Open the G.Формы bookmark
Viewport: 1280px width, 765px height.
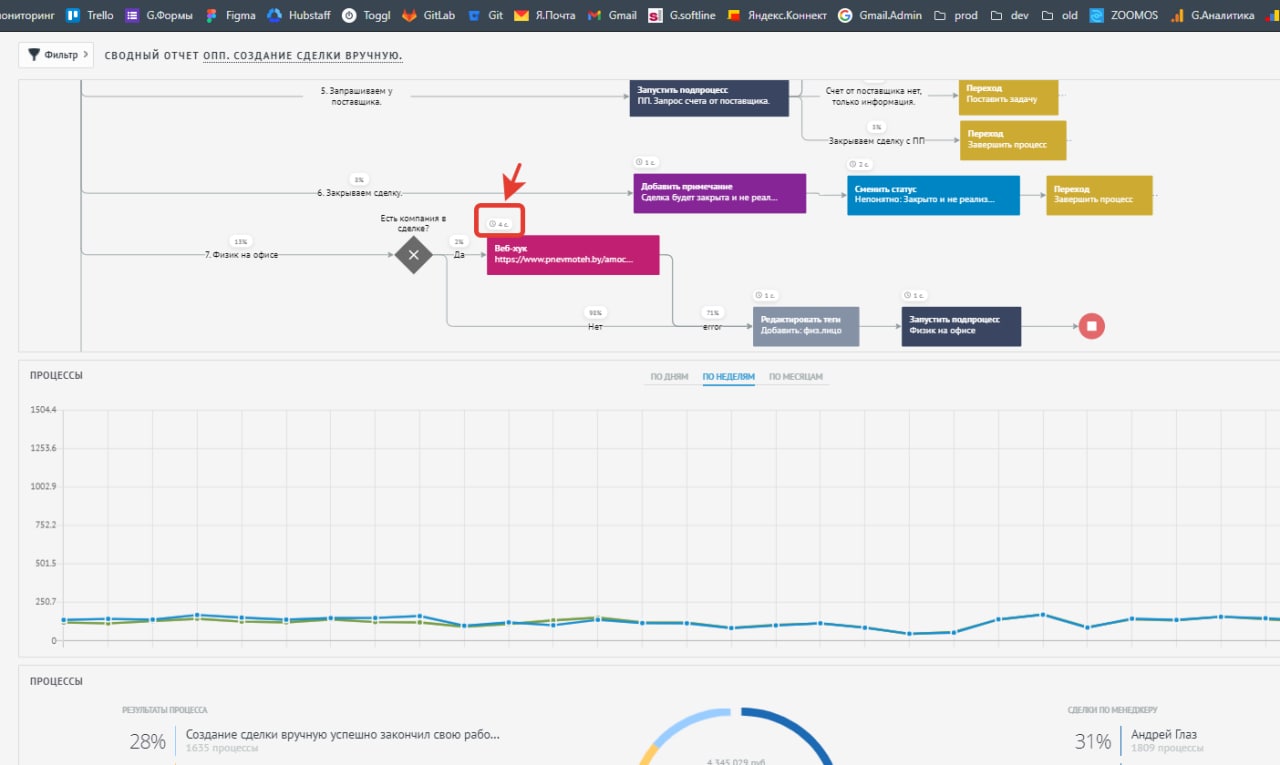(158, 15)
